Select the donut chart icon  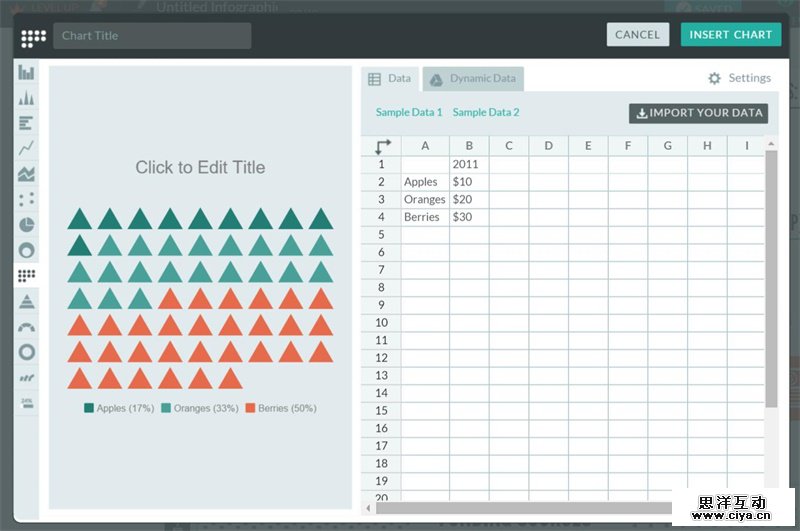pyautogui.click(x=27, y=250)
